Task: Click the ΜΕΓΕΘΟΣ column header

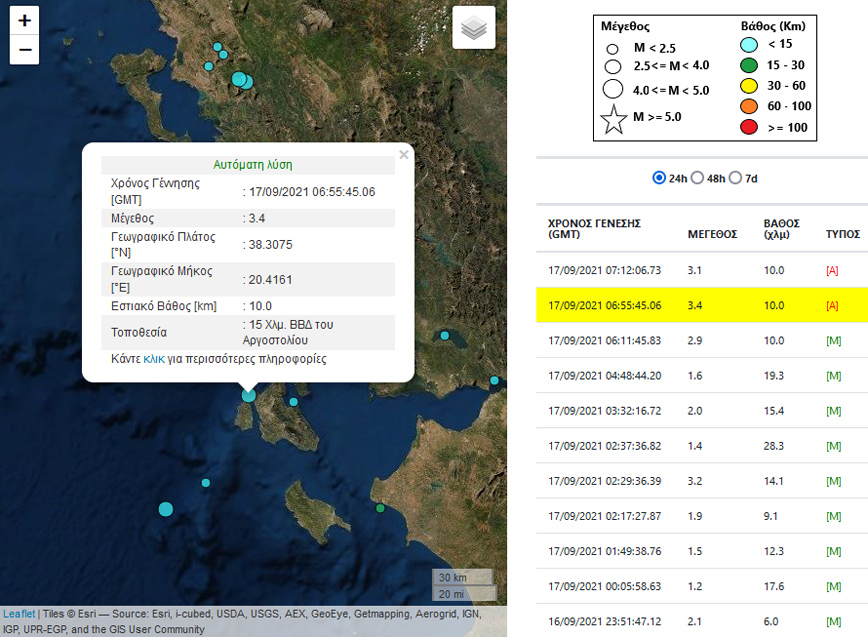Action: (712, 234)
